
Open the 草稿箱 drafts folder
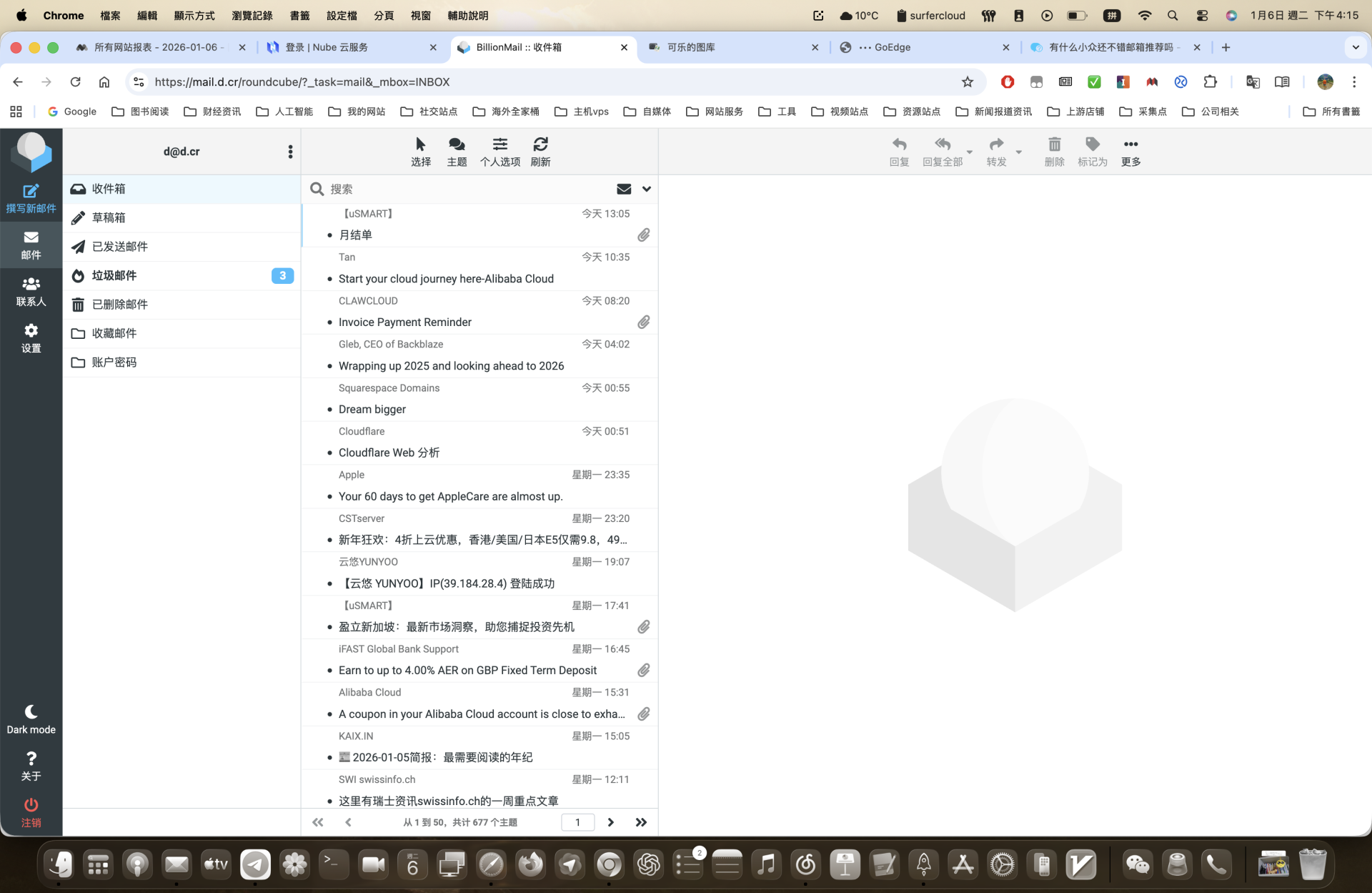(x=182, y=217)
